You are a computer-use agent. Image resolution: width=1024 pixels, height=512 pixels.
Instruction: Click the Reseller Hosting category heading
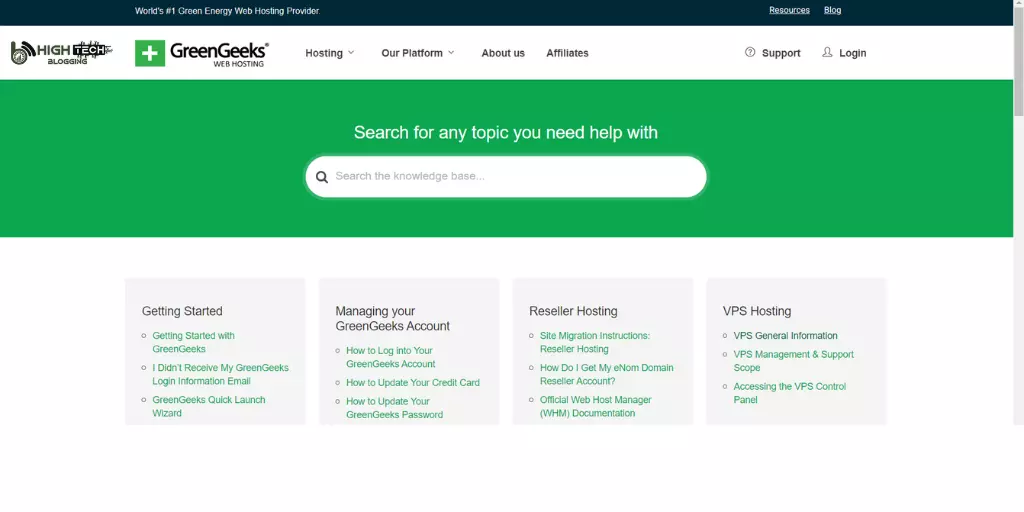pos(573,312)
